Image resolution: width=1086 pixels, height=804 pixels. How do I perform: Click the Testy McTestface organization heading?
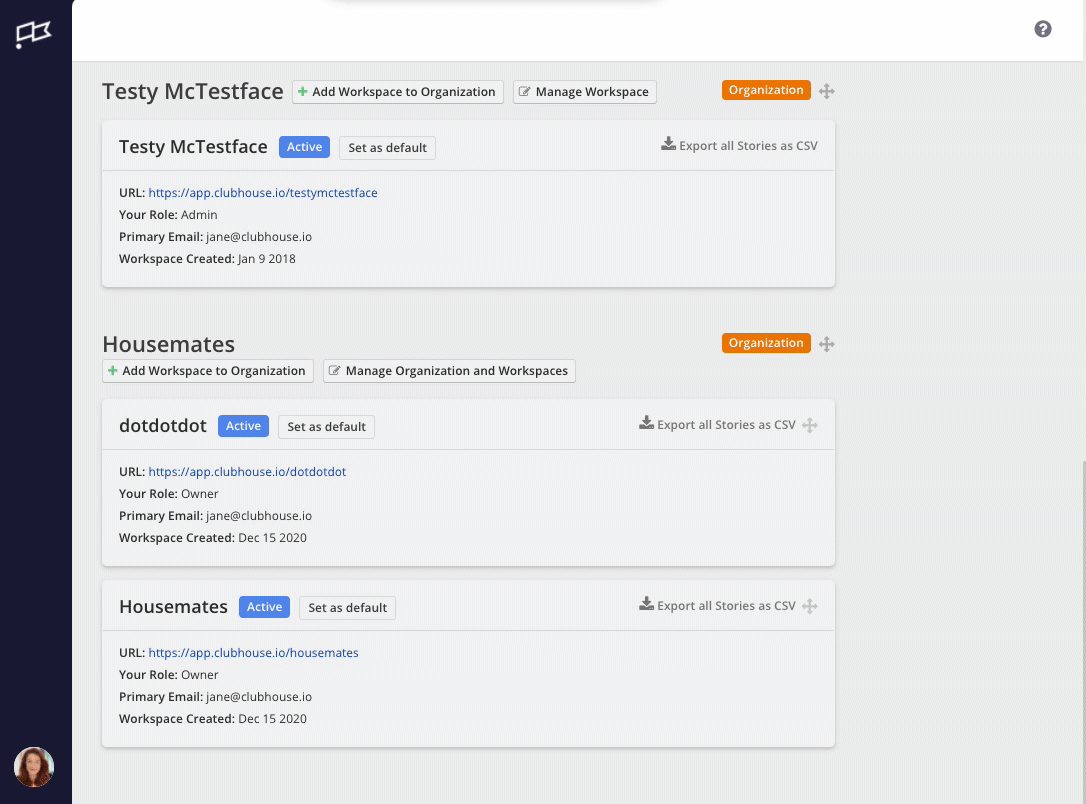tap(193, 91)
